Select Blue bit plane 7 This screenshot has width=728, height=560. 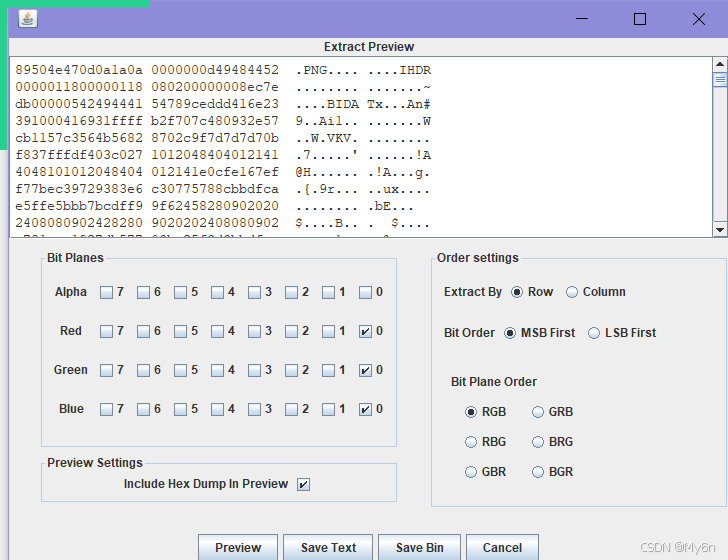click(x=106, y=409)
